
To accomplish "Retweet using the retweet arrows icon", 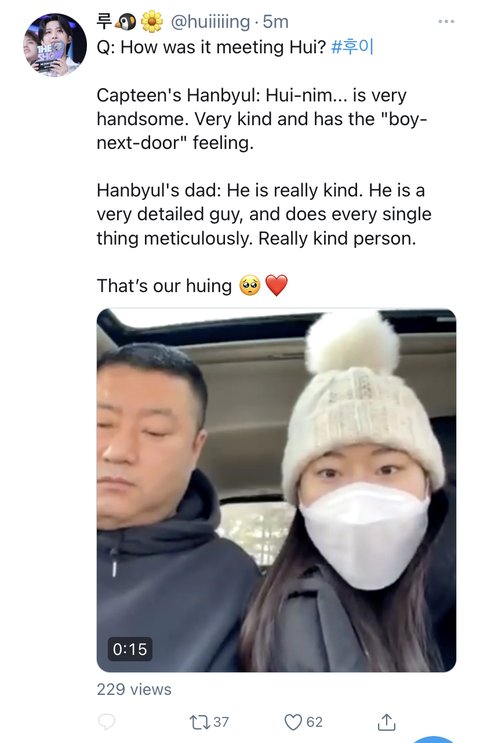I will point(197,722).
